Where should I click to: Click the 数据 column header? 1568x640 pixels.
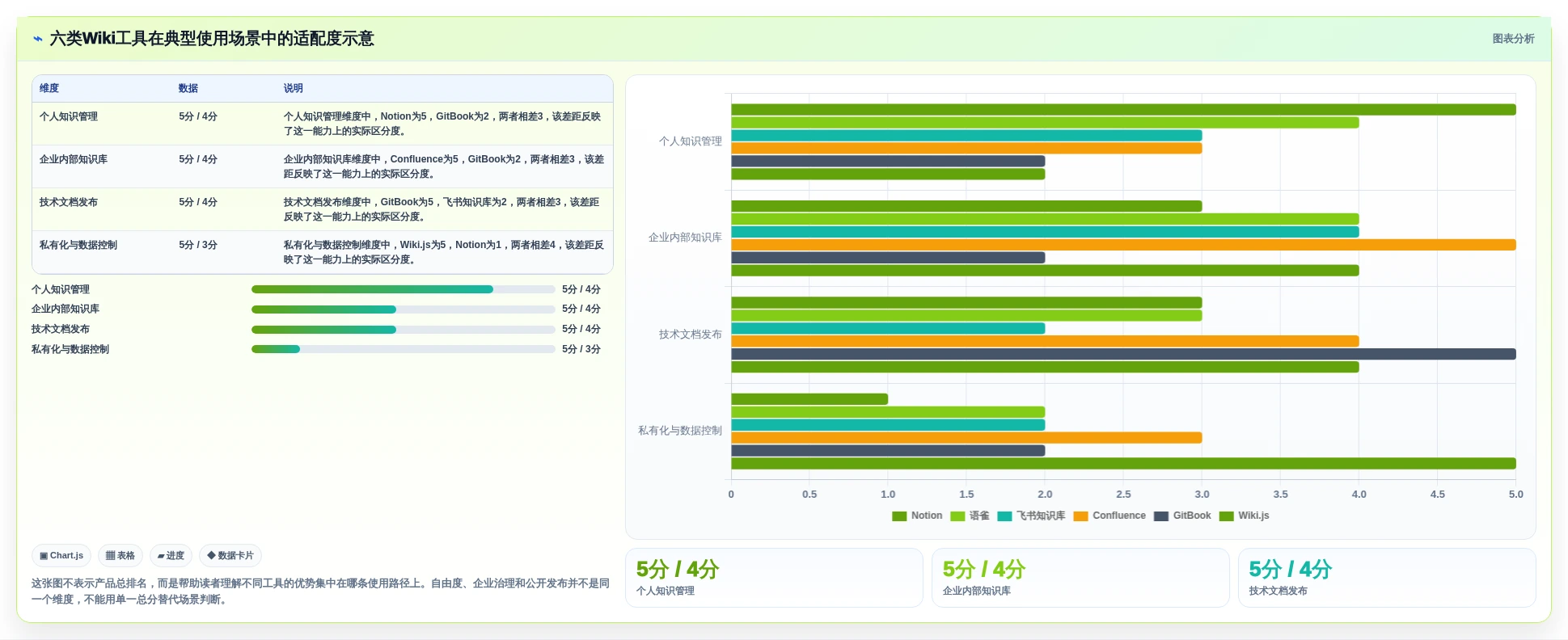pos(188,89)
